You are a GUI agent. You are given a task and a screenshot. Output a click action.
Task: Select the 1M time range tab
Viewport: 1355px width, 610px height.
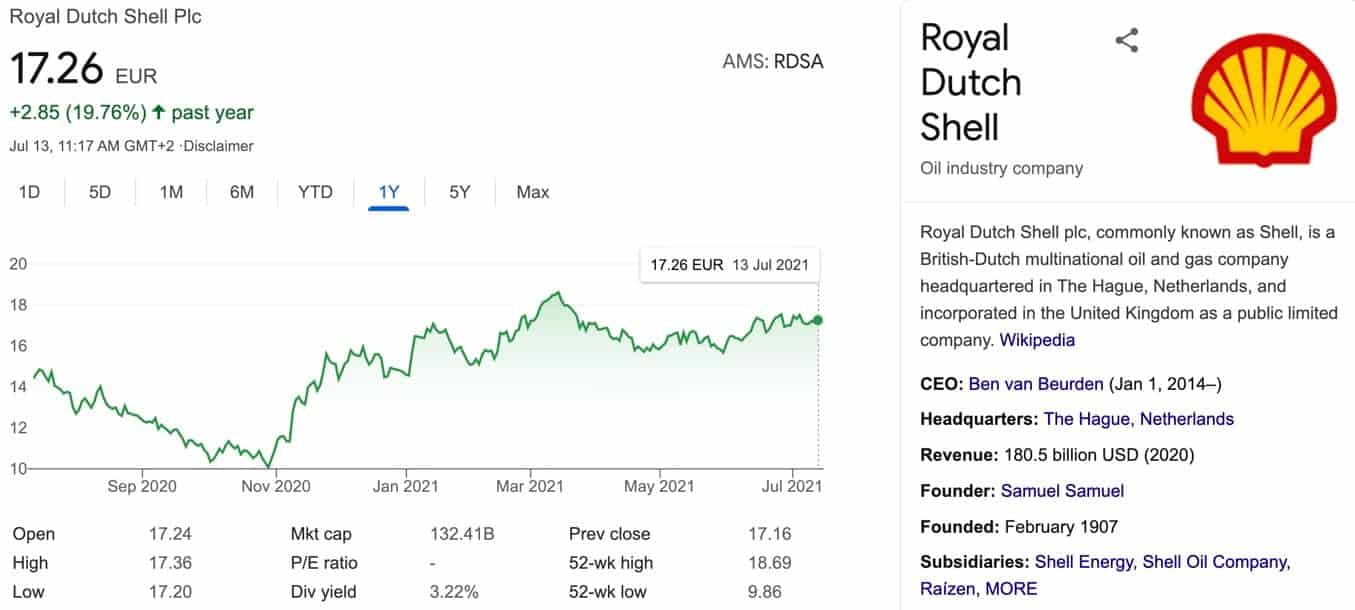(171, 192)
